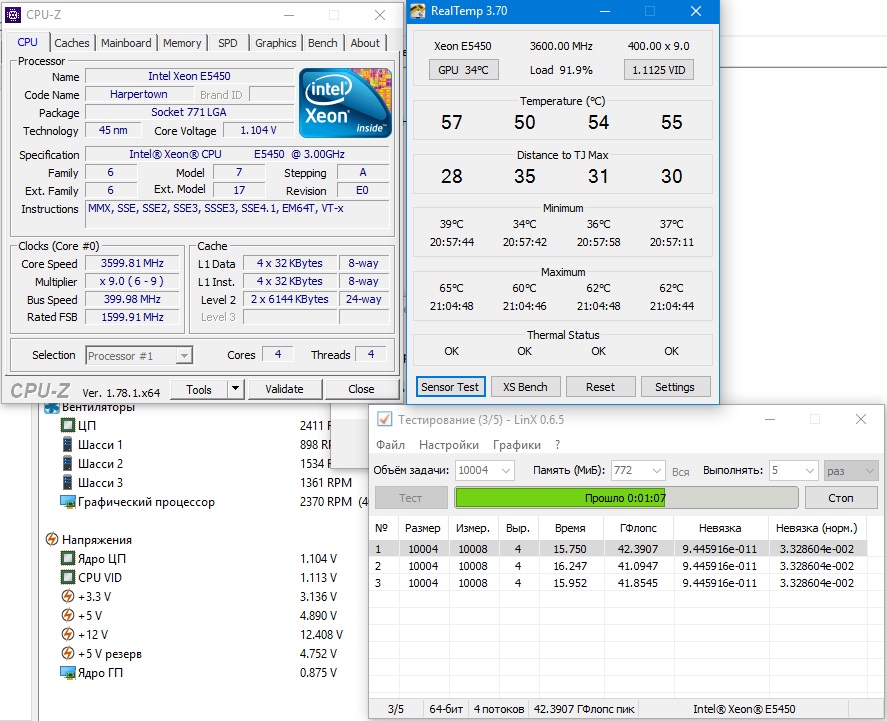Click the CPU-Z title bar app icon
The height and width of the screenshot is (721, 887).
click(12, 15)
